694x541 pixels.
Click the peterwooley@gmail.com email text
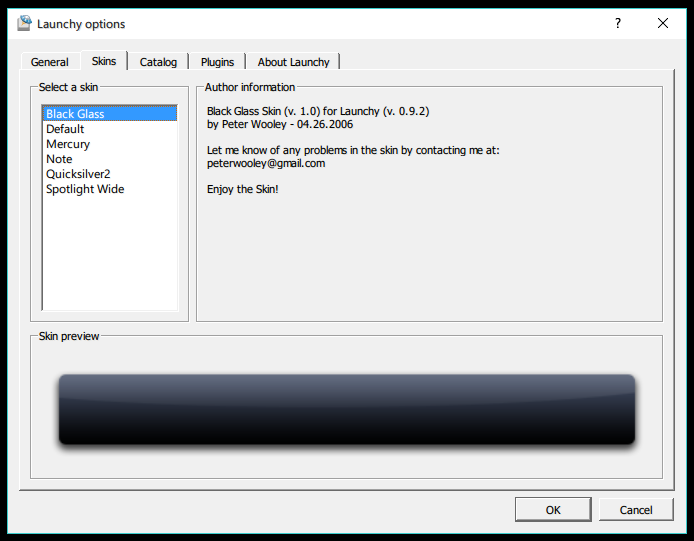[x=266, y=163]
